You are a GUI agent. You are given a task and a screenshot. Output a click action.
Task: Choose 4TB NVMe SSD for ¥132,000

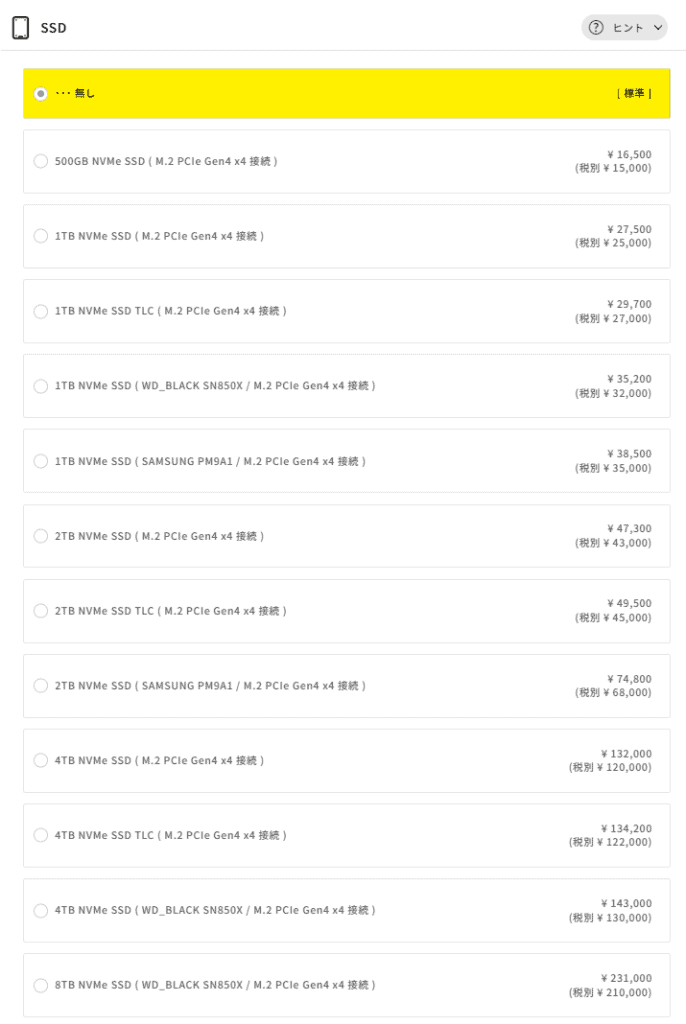41,761
